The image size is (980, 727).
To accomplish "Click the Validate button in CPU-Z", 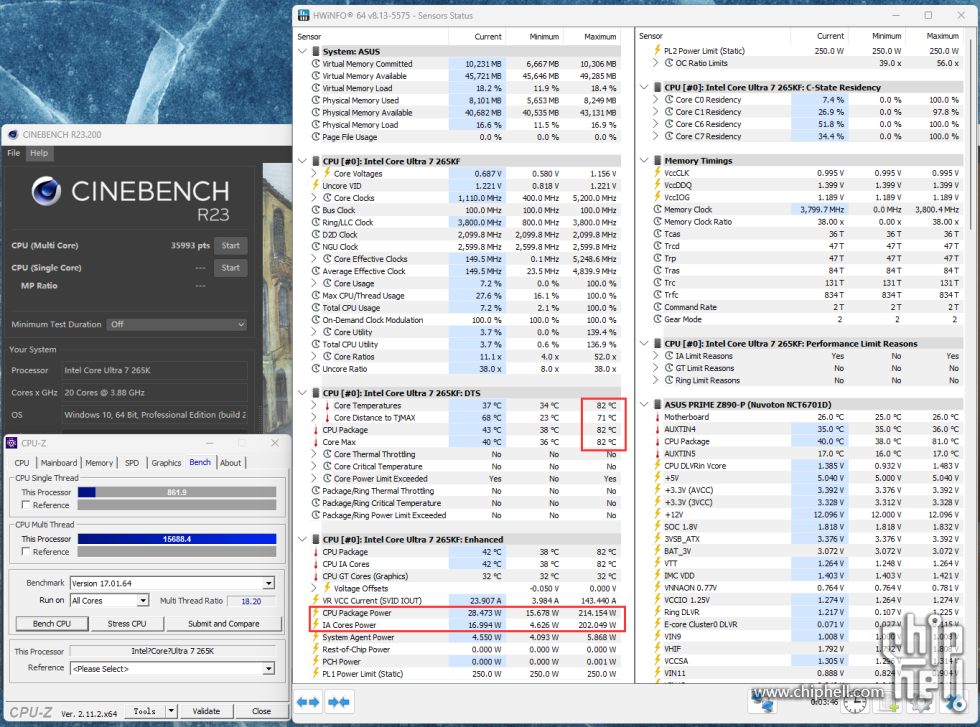I will 206,711.
